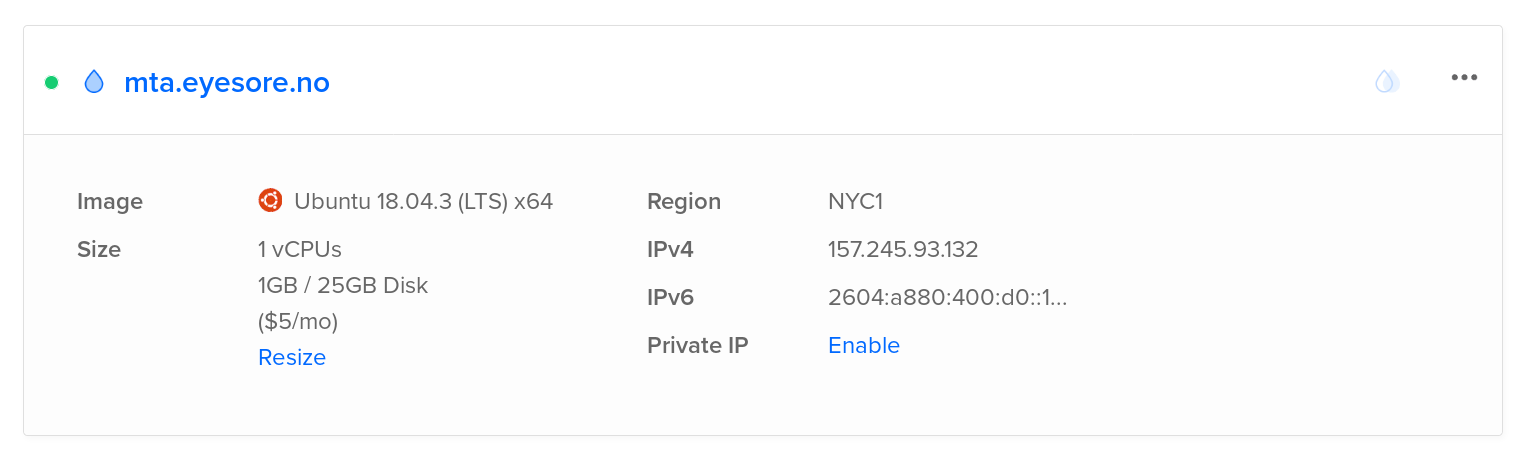Open the mta.eyesore.no droplet page

227,83
